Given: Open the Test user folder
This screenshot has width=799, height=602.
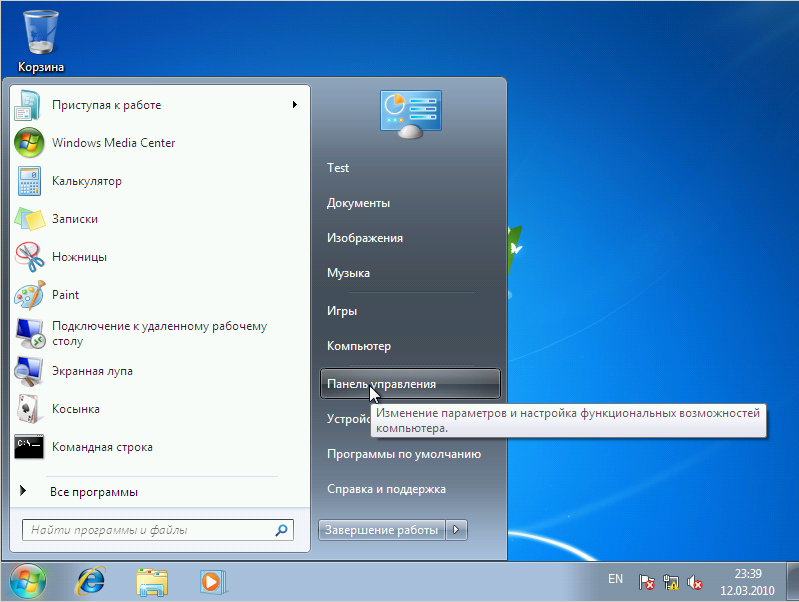Looking at the screenshot, I should (x=338, y=168).
